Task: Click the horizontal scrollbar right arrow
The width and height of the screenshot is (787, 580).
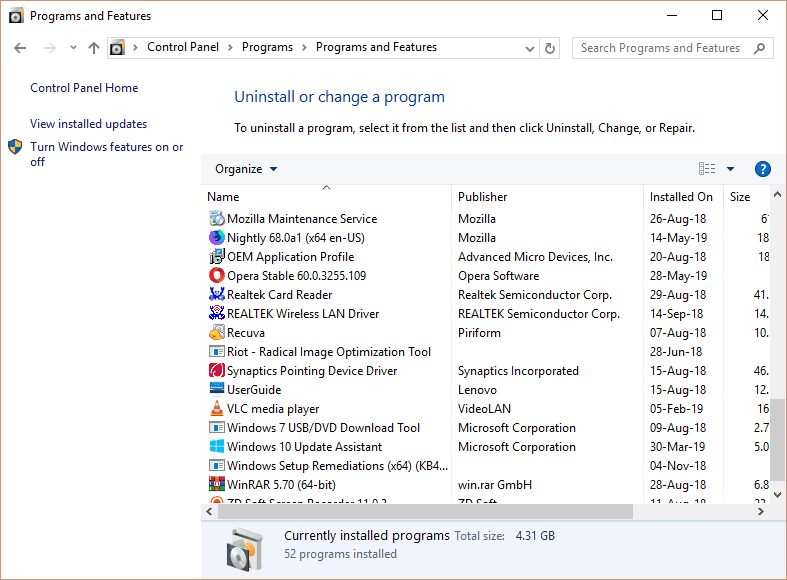Action: click(761, 512)
